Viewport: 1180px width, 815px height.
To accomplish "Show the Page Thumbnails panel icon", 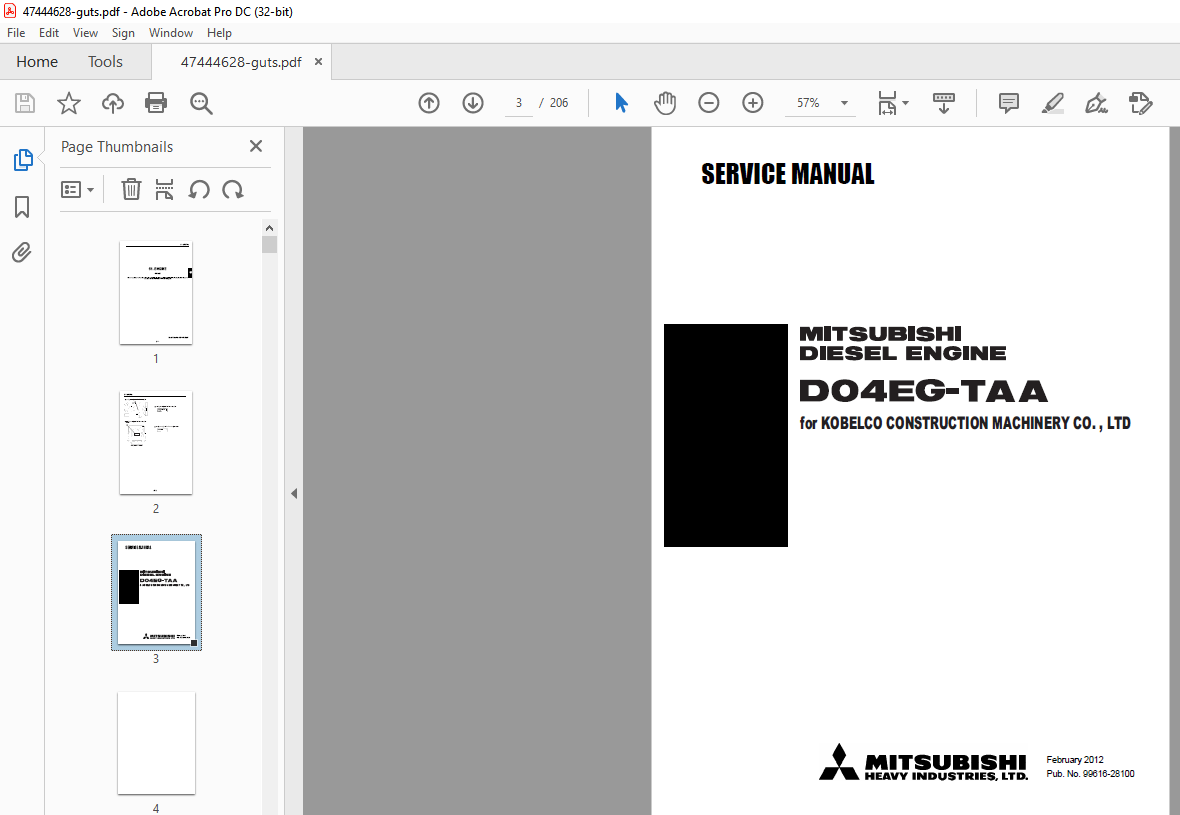I will click(23, 160).
